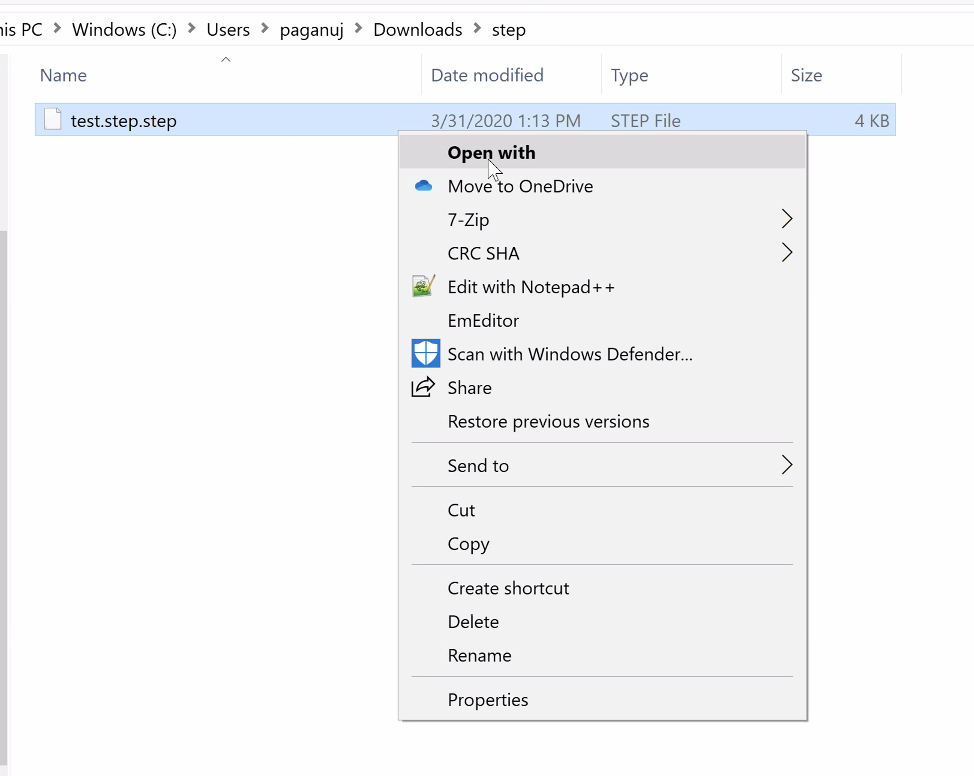Open the Send to submenu
The height and width of the screenshot is (776, 974).
click(x=786, y=465)
